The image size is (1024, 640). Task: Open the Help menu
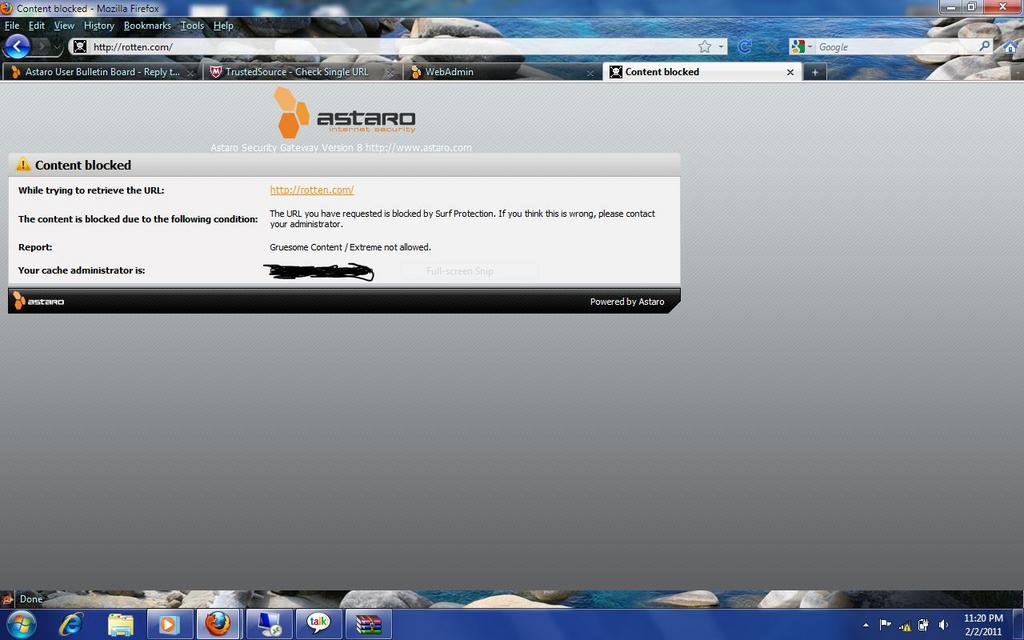tap(223, 25)
